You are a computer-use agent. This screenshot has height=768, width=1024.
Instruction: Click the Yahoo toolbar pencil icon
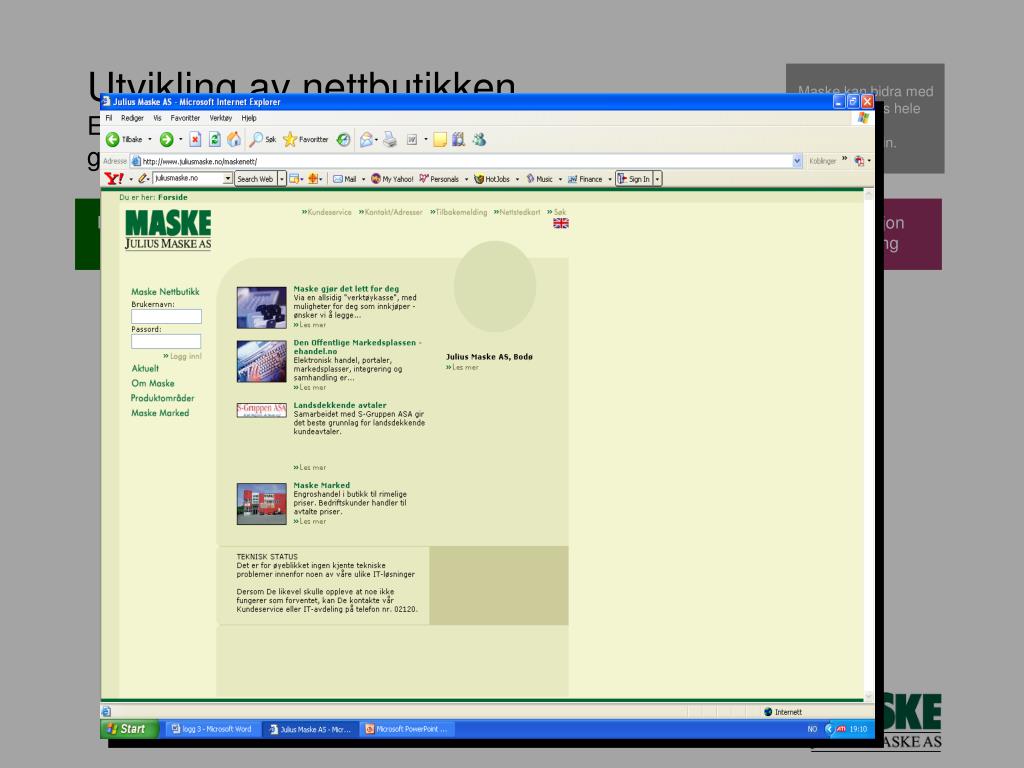tap(142, 179)
